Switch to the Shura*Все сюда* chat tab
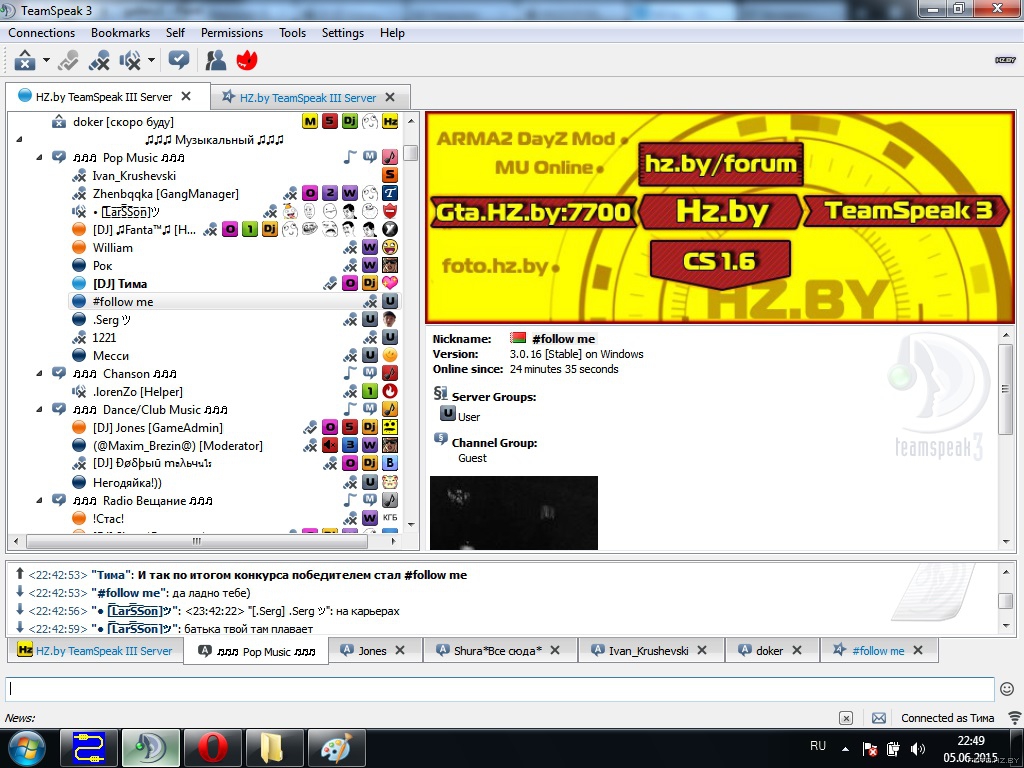The height and width of the screenshot is (768, 1024). pos(498,650)
